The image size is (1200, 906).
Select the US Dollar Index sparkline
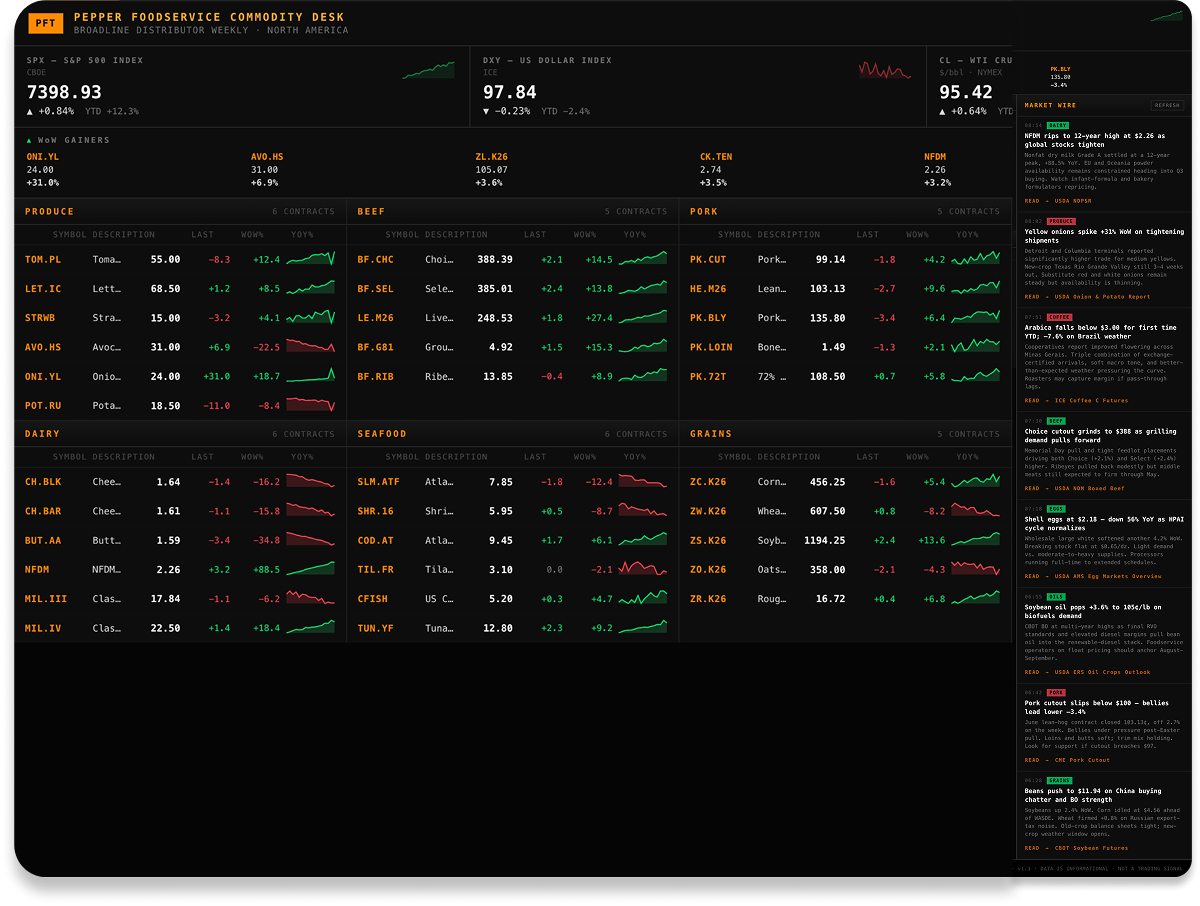[885, 70]
